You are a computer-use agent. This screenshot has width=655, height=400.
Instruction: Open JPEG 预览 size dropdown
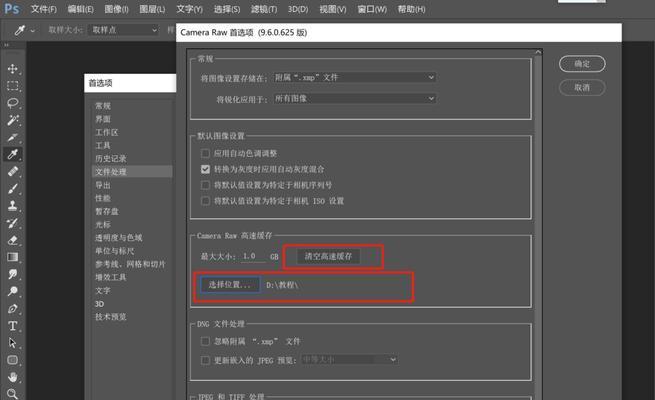[349, 359]
